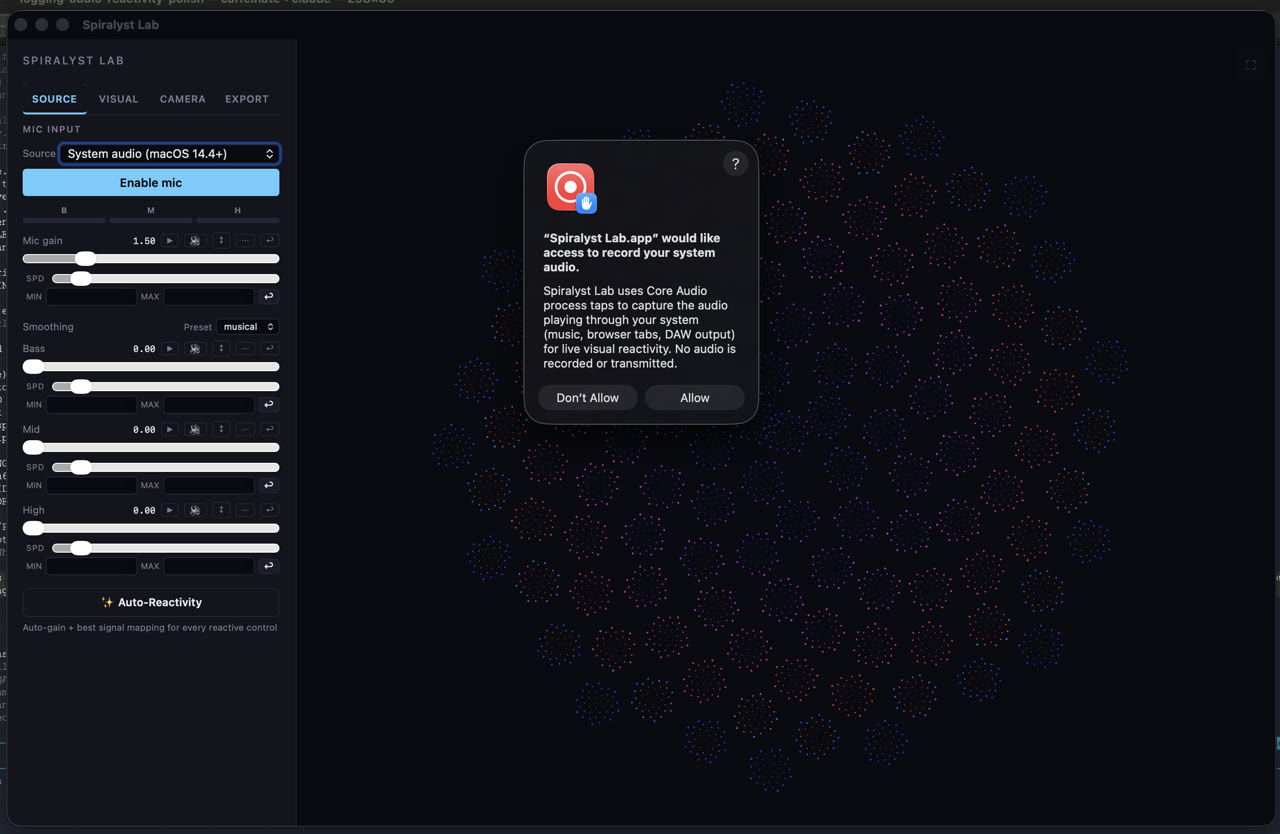
Task: Focus the MIN field under Bass
Action: coord(91,405)
